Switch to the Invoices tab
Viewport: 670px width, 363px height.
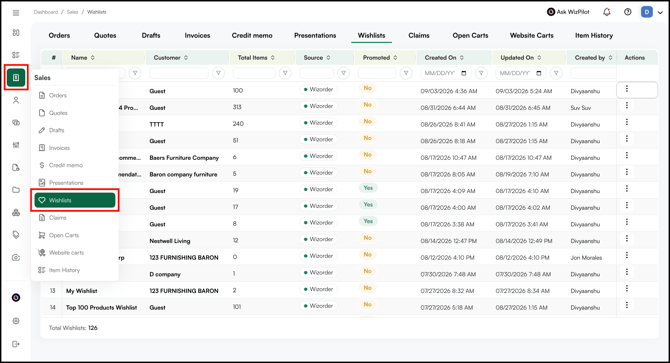(197, 35)
